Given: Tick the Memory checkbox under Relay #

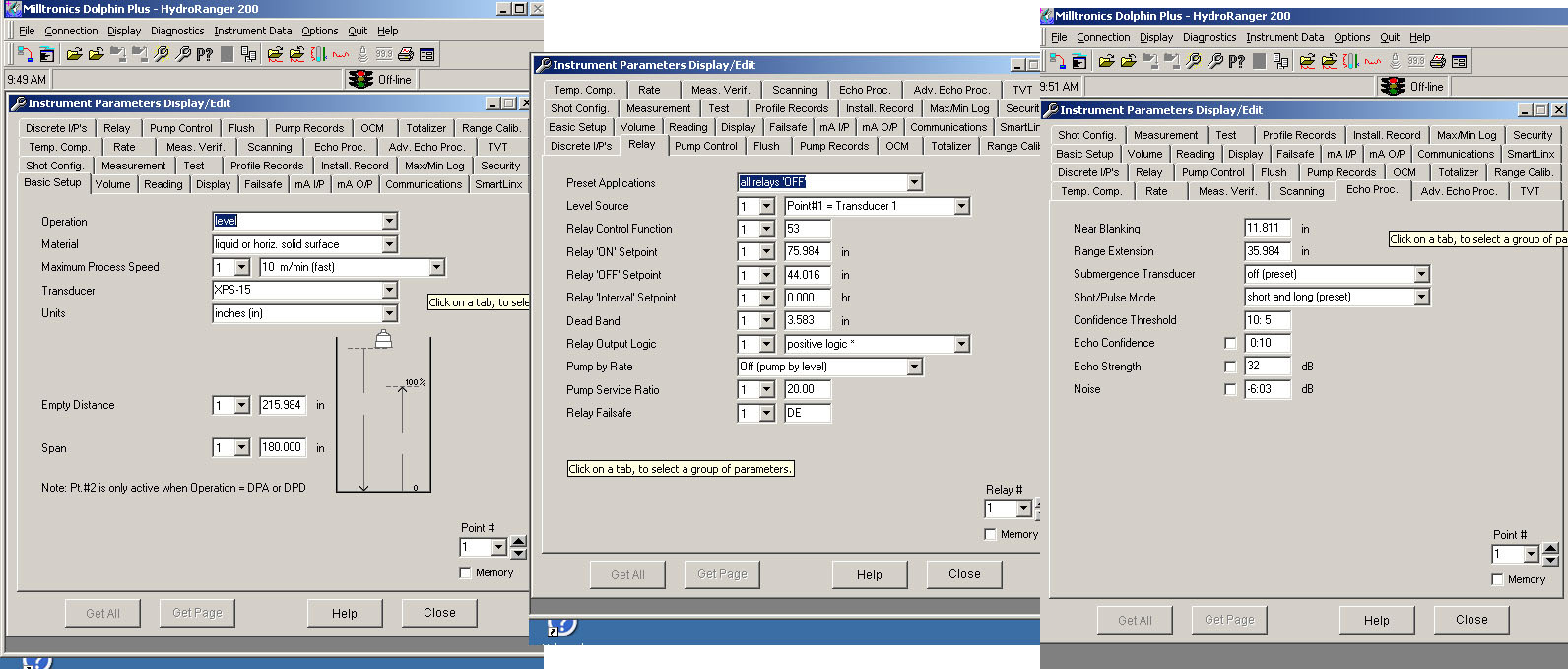Looking at the screenshot, I should pyautogui.click(x=991, y=534).
